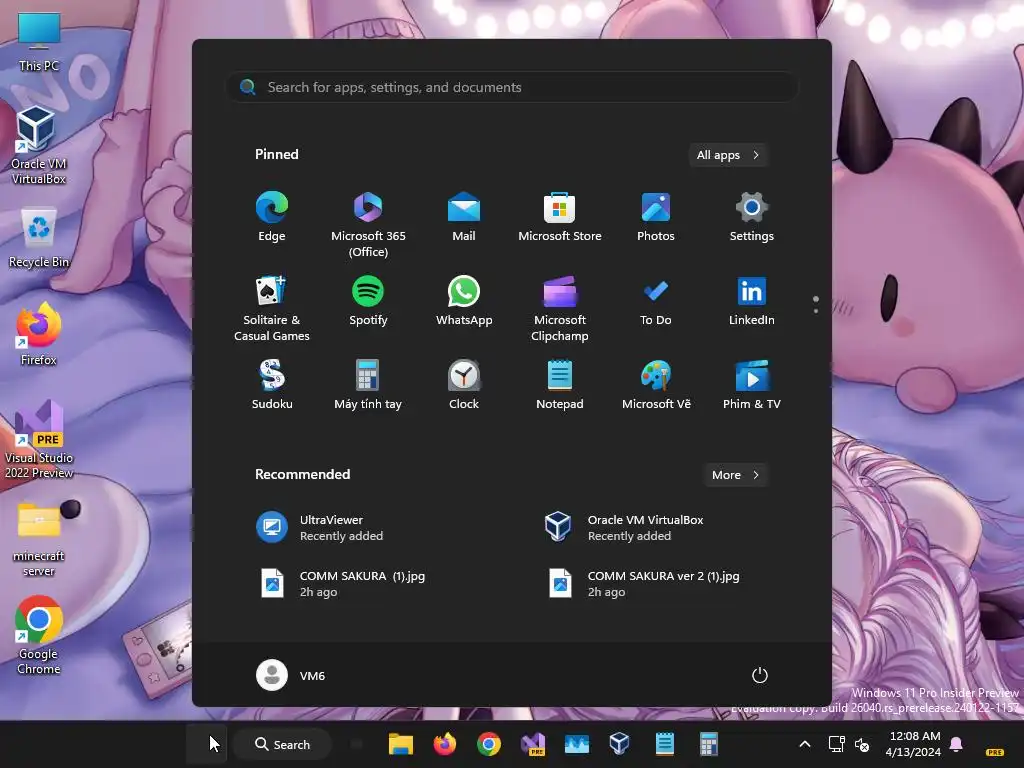
Task: Focus the Start menu search field
Action: click(512, 87)
